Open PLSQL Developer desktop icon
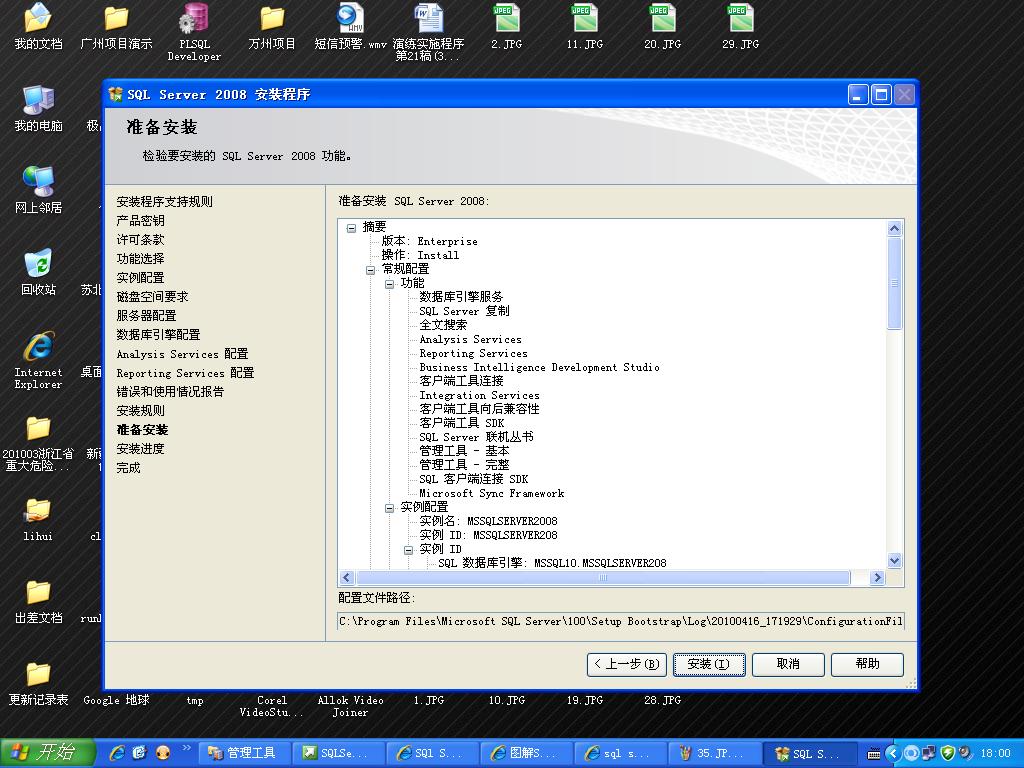The image size is (1024, 768). click(x=193, y=21)
